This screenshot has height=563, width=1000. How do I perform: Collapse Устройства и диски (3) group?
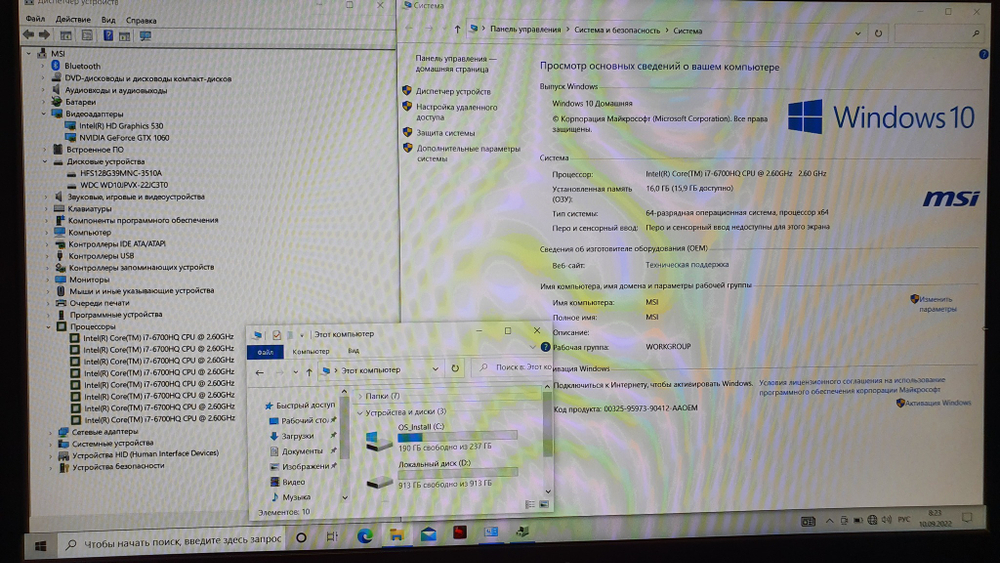pos(360,413)
